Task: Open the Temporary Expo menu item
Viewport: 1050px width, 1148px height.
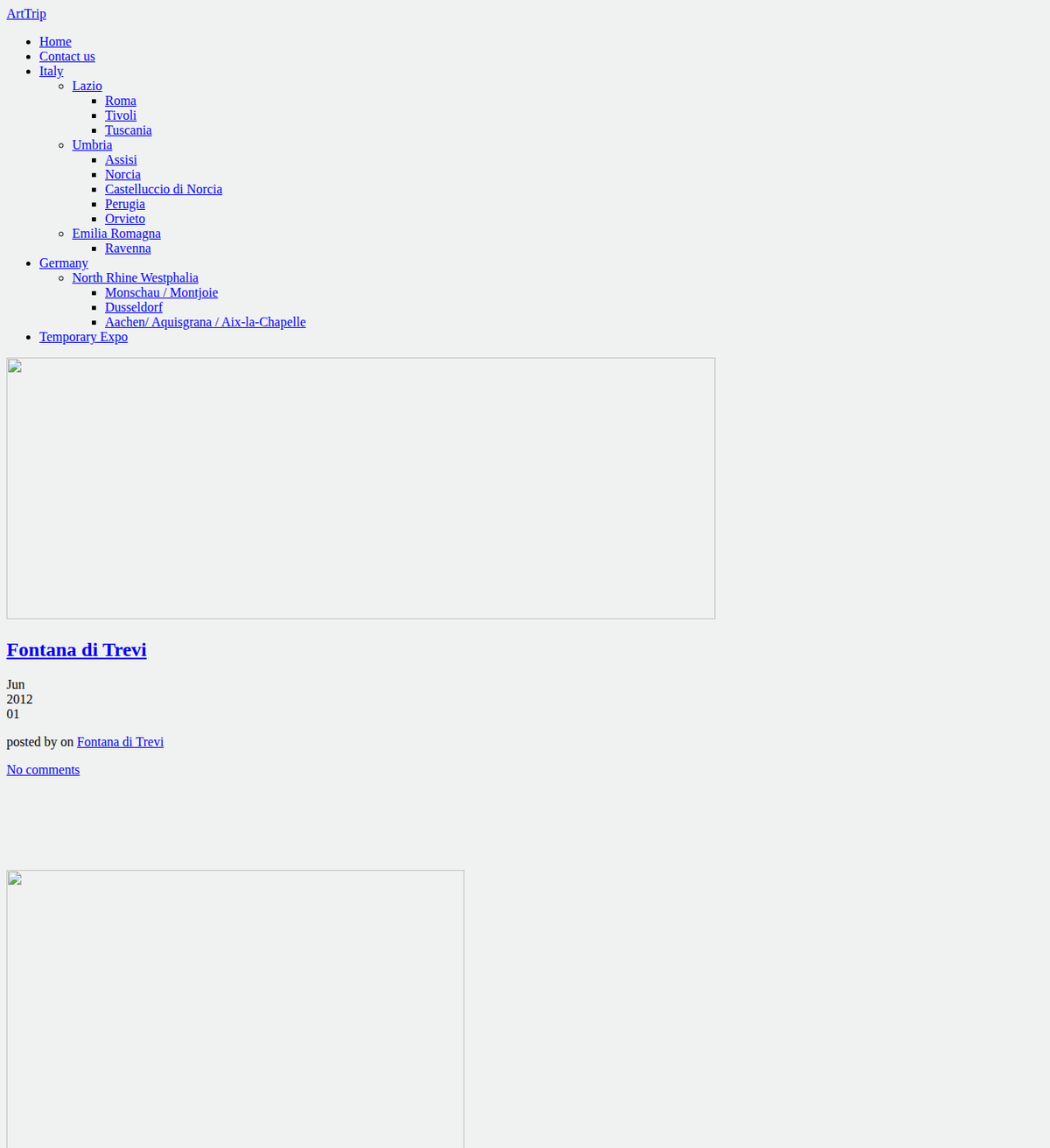Action: (83, 338)
